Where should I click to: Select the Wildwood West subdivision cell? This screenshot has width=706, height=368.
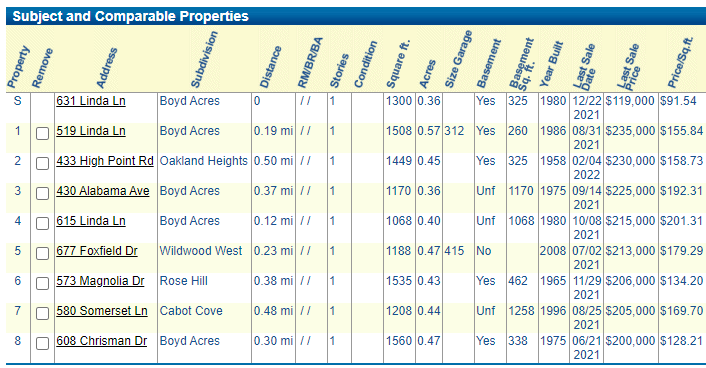click(201, 250)
